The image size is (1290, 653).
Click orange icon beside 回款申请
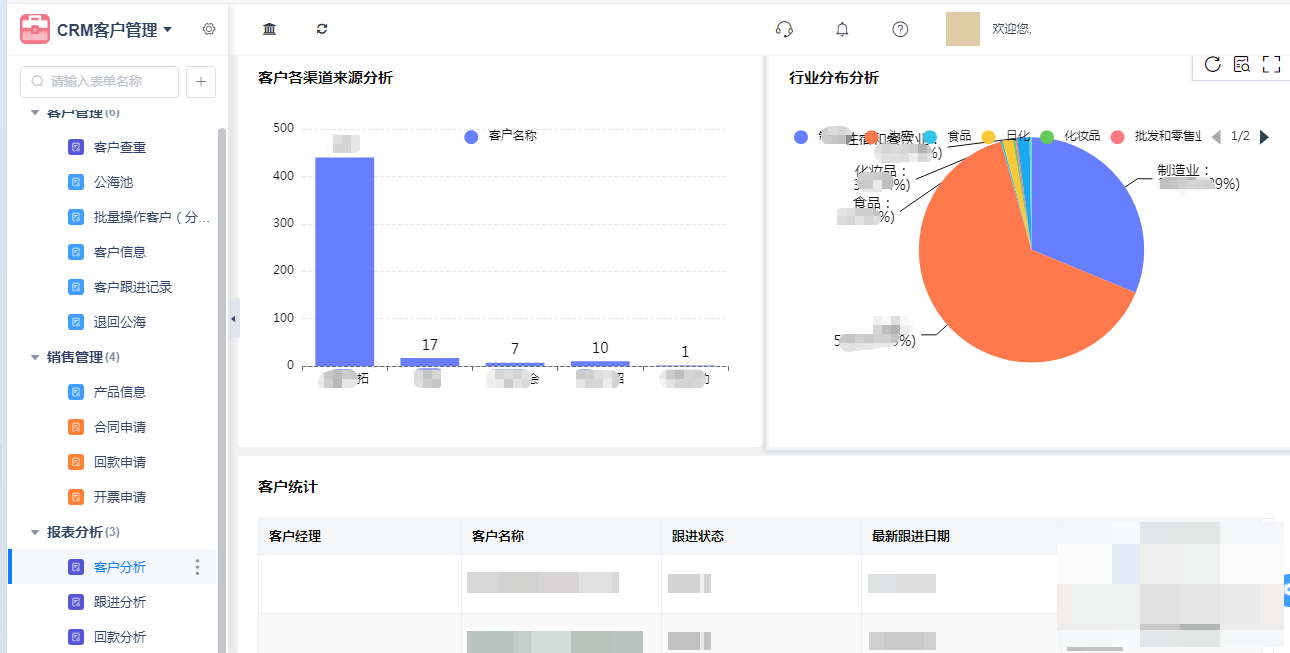76,462
